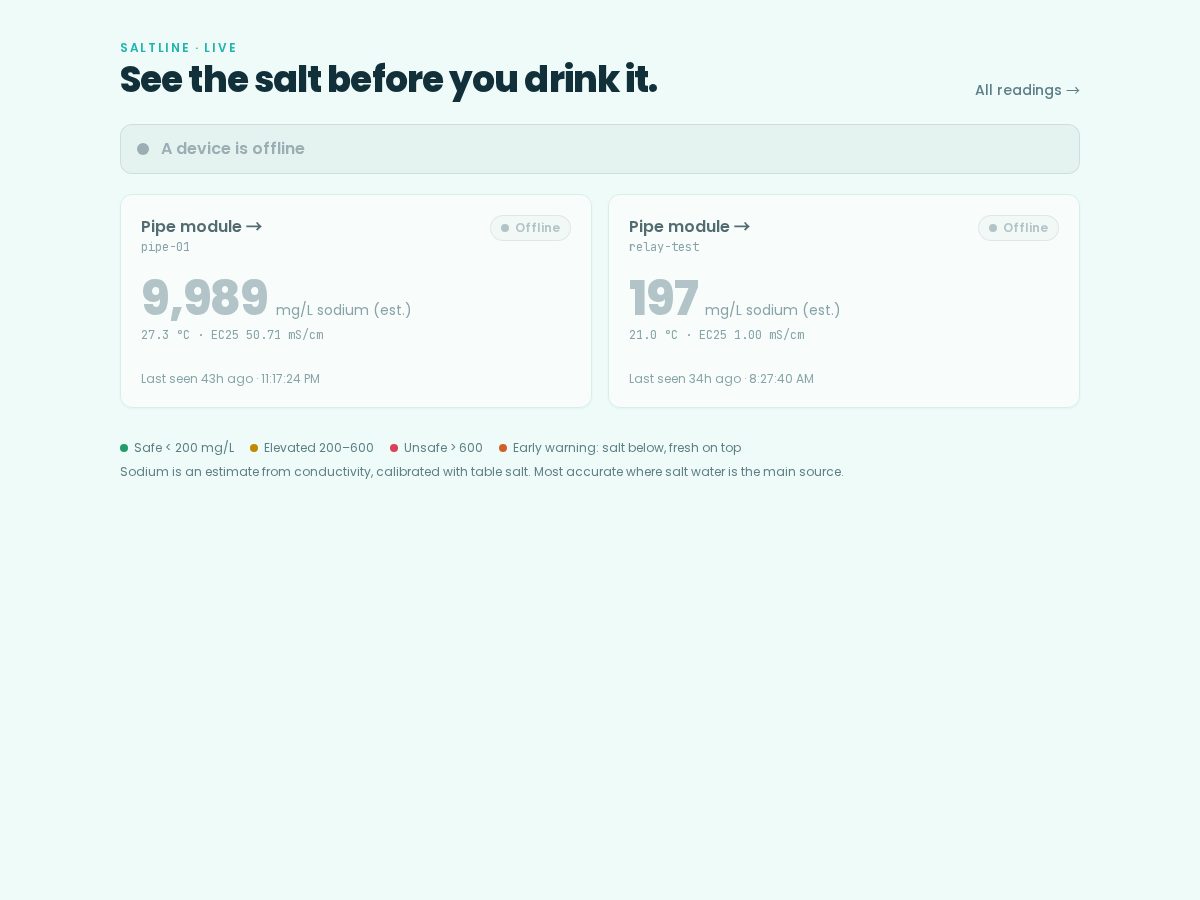Click the 'Safe < 200 mg/L' legend text
1200x900 pixels.
coord(184,448)
